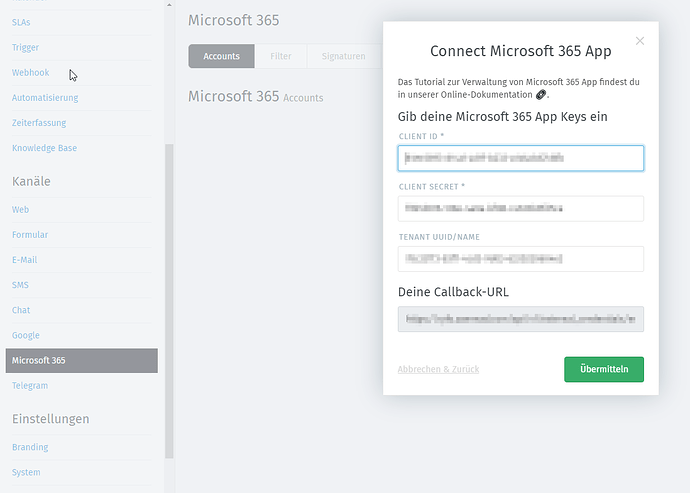The height and width of the screenshot is (493, 690).
Task: Open Knowledge Base in sidebar
Action: coord(44,148)
